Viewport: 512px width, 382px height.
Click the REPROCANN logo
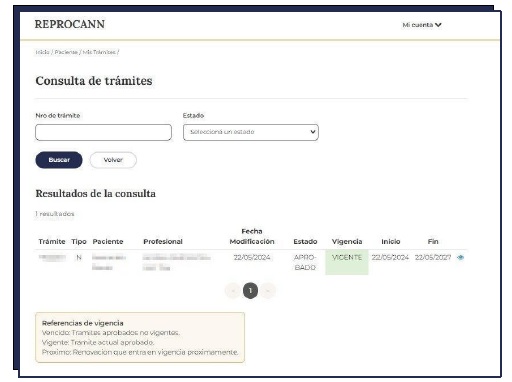(70, 24)
